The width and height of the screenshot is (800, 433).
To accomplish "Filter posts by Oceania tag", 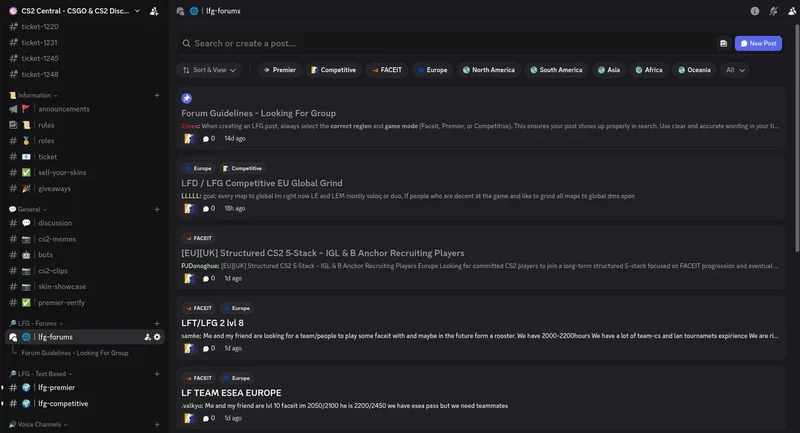I will click(x=694, y=70).
